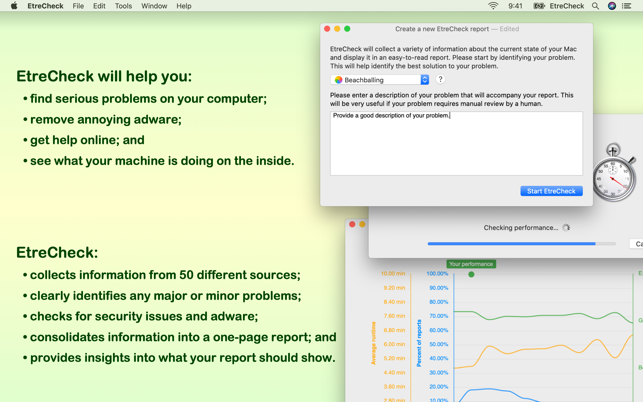Viewport: 643px width, 402px height.
Task: Open the Notification Center list icon
Action: (x=627, y=6)
